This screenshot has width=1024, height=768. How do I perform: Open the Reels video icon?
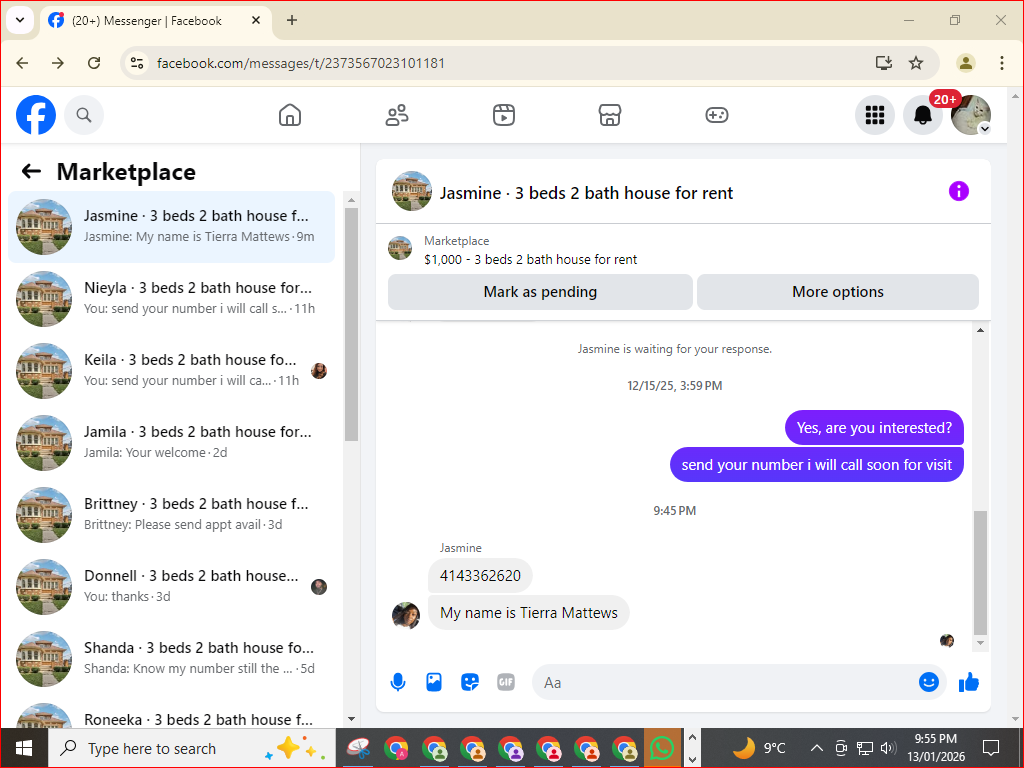[504, 115]
